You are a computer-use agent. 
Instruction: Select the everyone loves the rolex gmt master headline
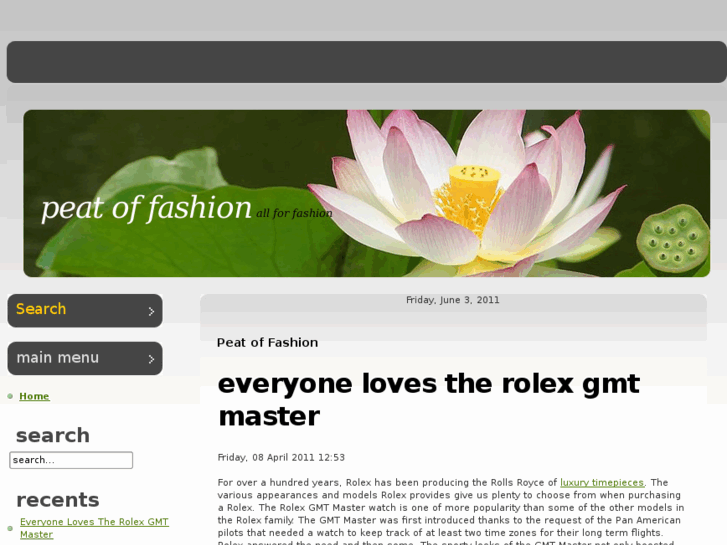tap(428, 400)
